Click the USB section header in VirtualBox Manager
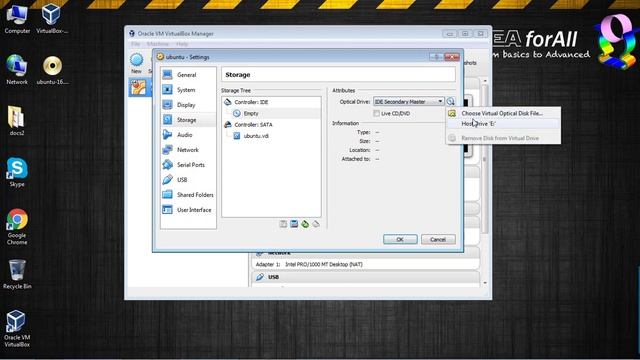 [365, 277]
